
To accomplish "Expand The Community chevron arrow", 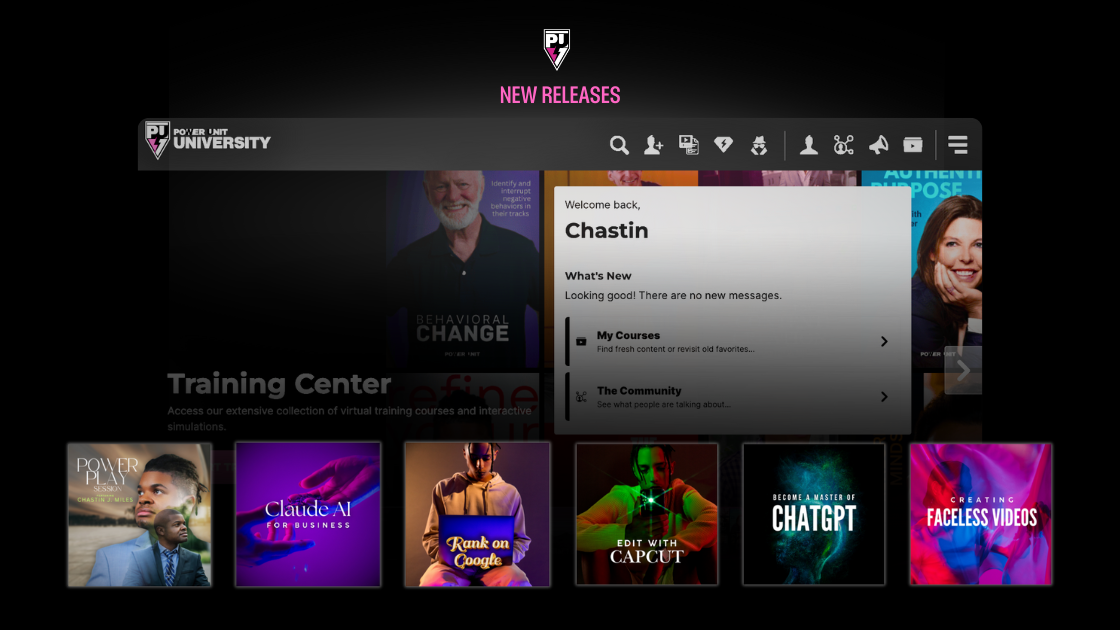I will point(884,396).
